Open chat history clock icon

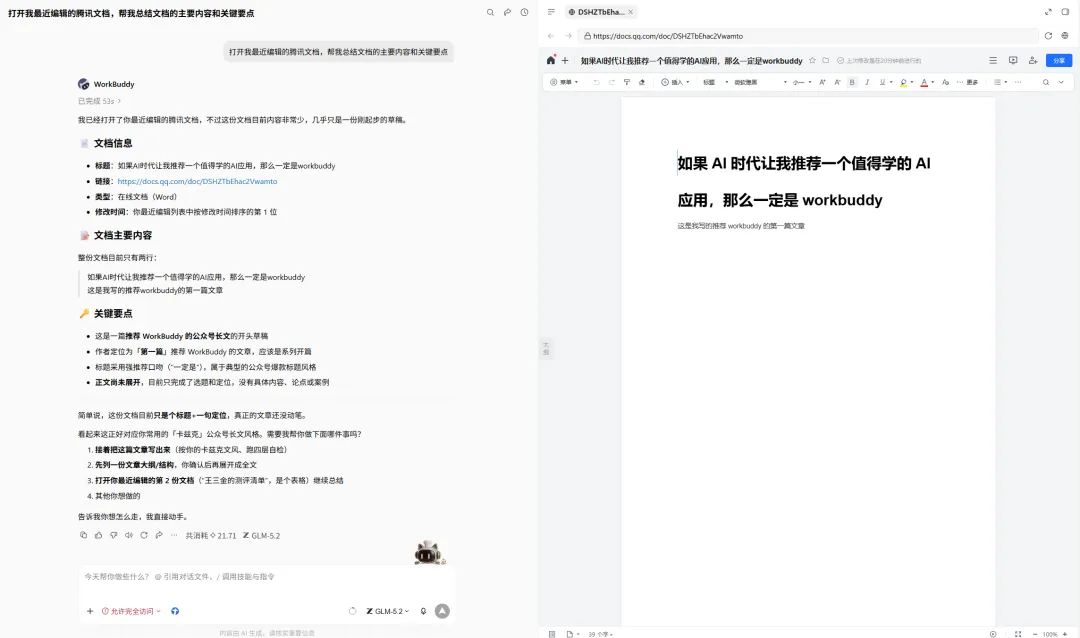click(x=524, y=12)
